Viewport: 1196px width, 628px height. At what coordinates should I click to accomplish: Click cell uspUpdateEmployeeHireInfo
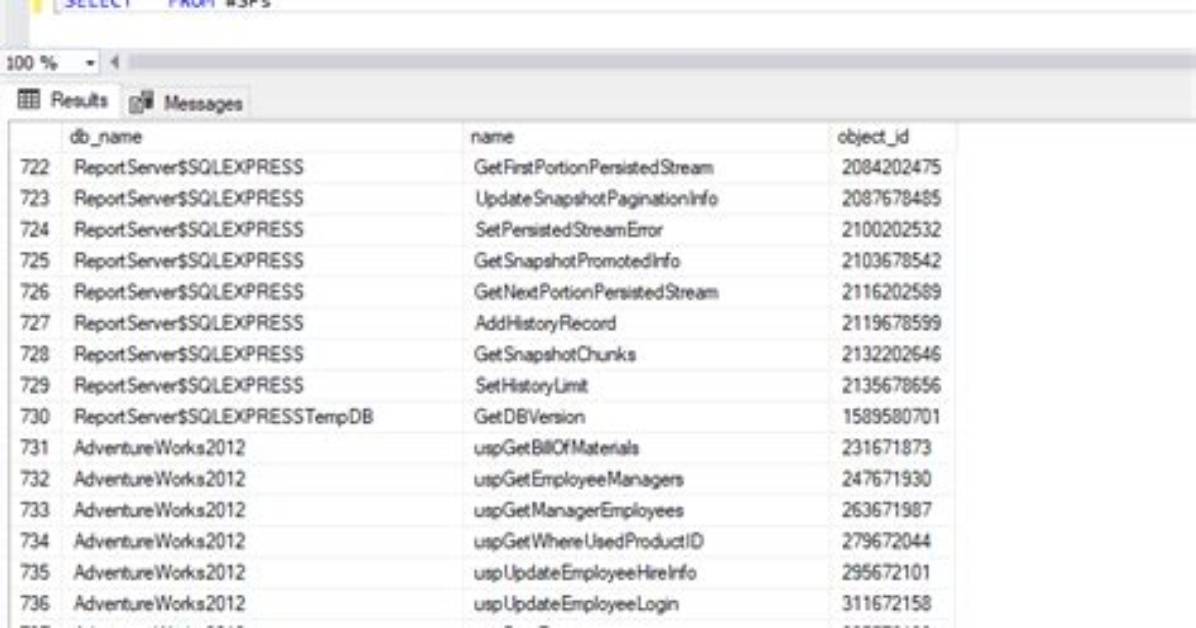pyautogui.click(x=646, y=572)
